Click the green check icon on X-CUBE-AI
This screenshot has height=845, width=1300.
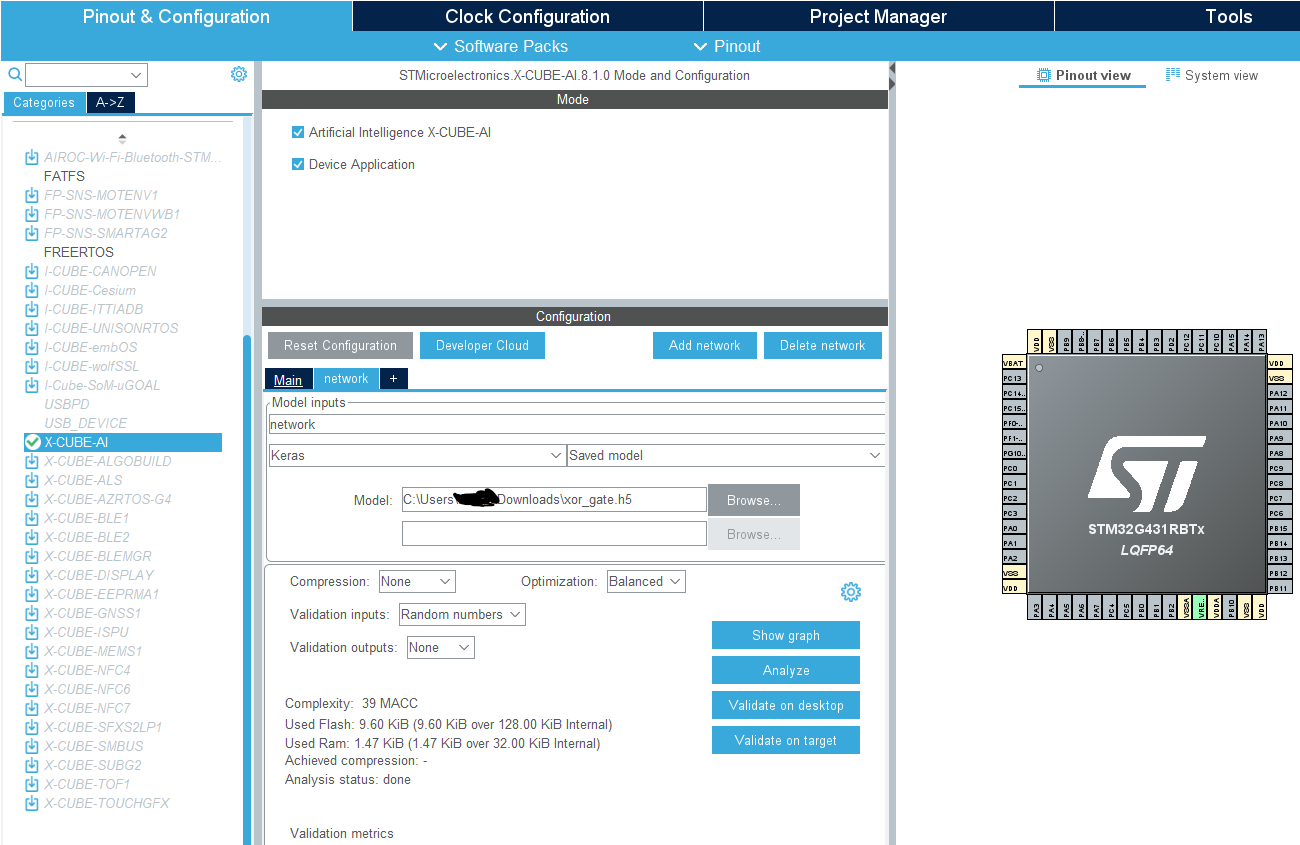click(x=32, y=442)
